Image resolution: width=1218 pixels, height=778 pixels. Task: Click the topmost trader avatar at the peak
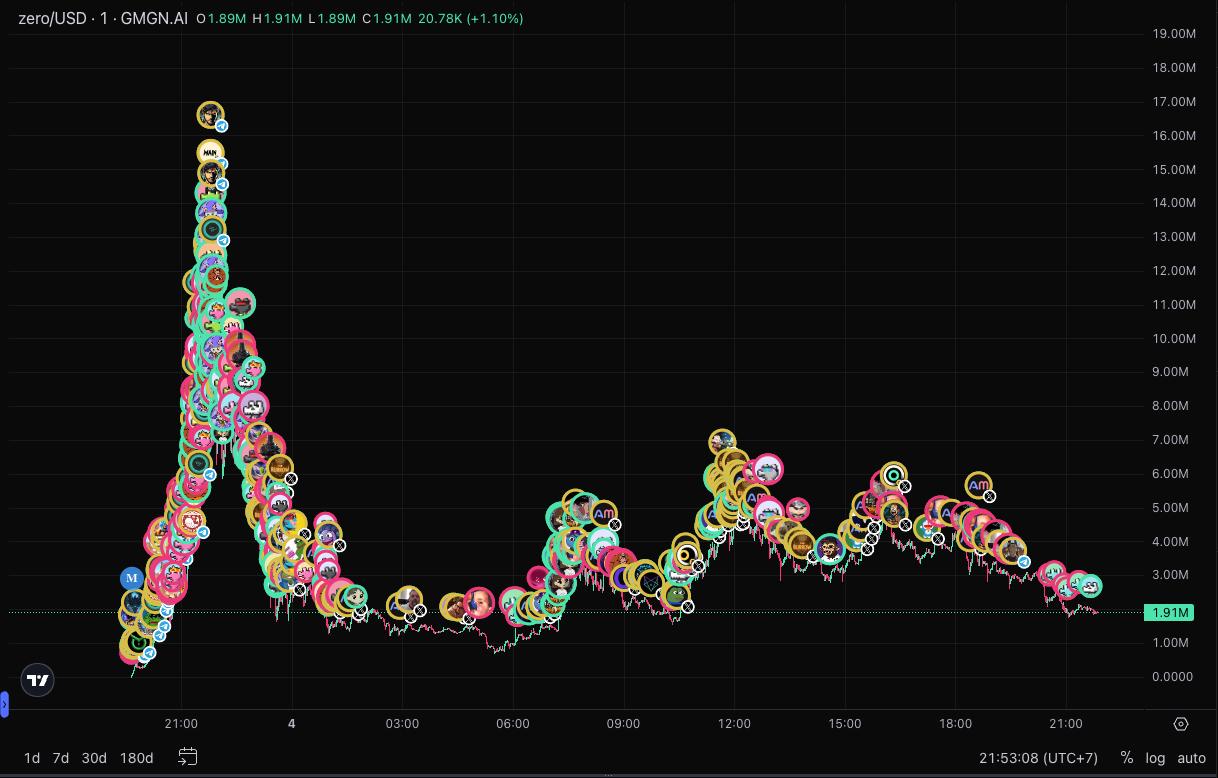210,115
